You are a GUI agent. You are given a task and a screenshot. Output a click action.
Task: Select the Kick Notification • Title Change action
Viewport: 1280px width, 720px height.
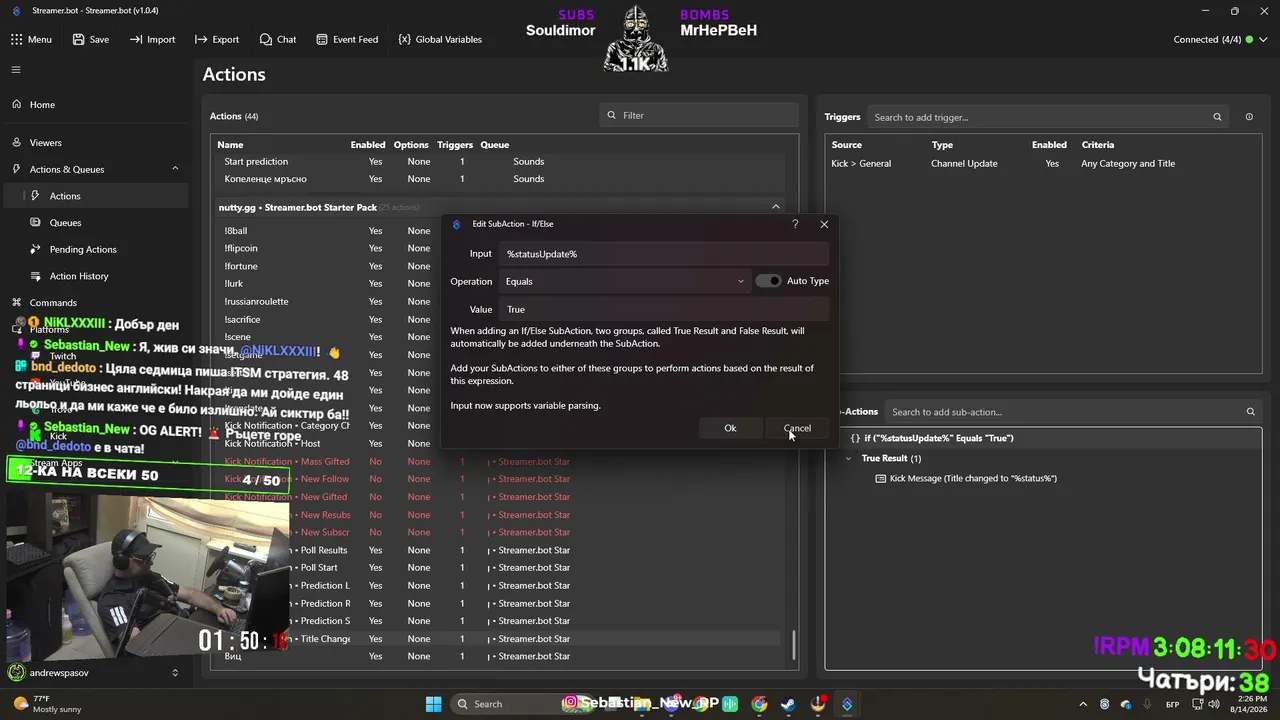500,639
